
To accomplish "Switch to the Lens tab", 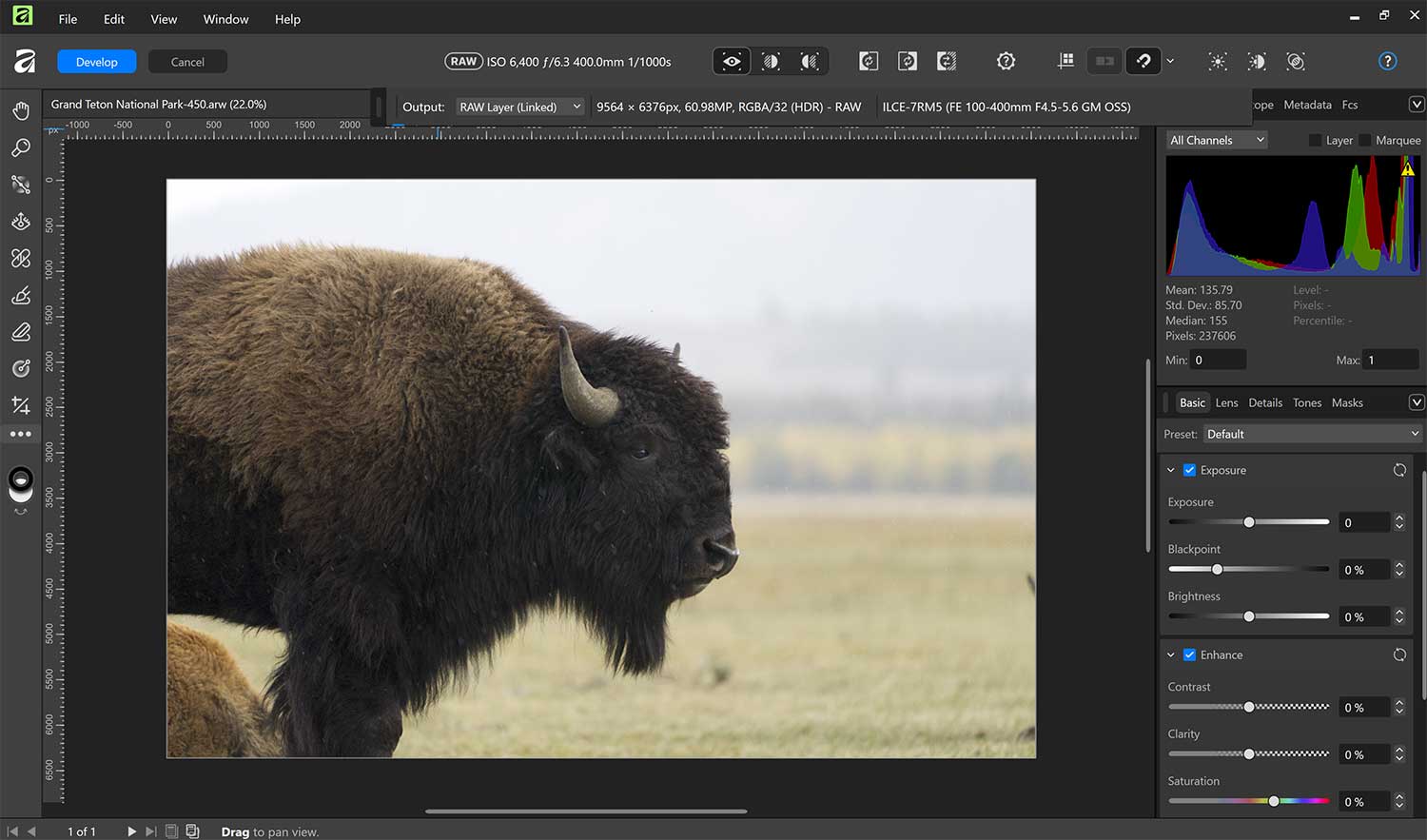I will click(x=1226, y=402).
